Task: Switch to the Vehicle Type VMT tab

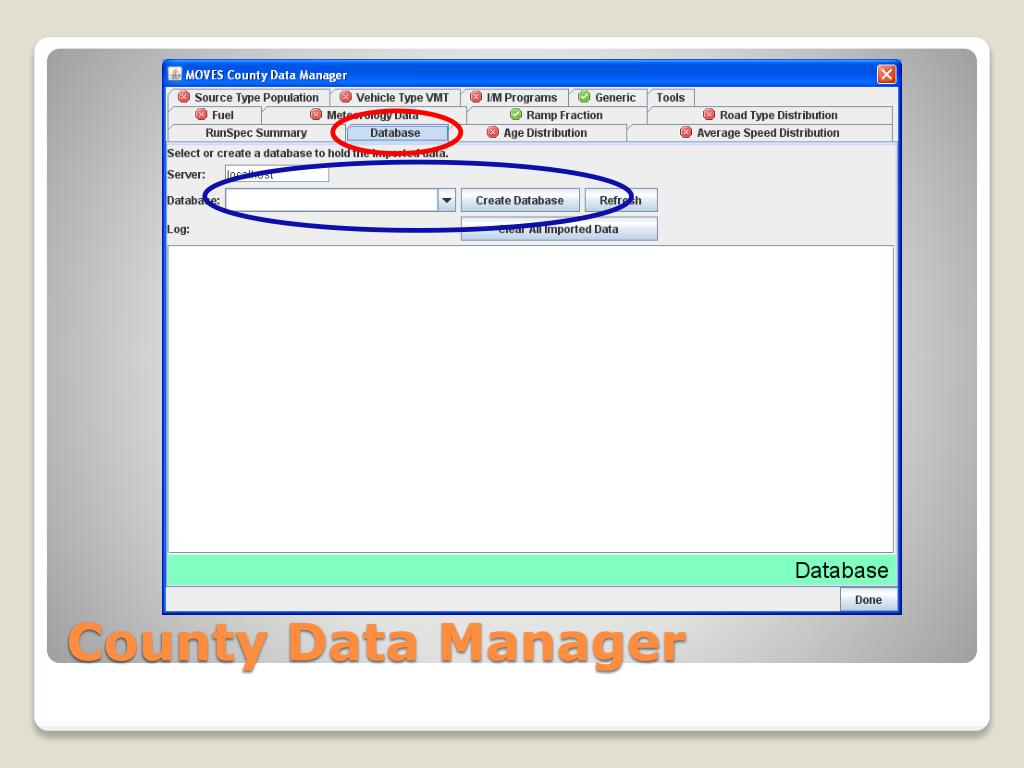Action: click(395, 97)
